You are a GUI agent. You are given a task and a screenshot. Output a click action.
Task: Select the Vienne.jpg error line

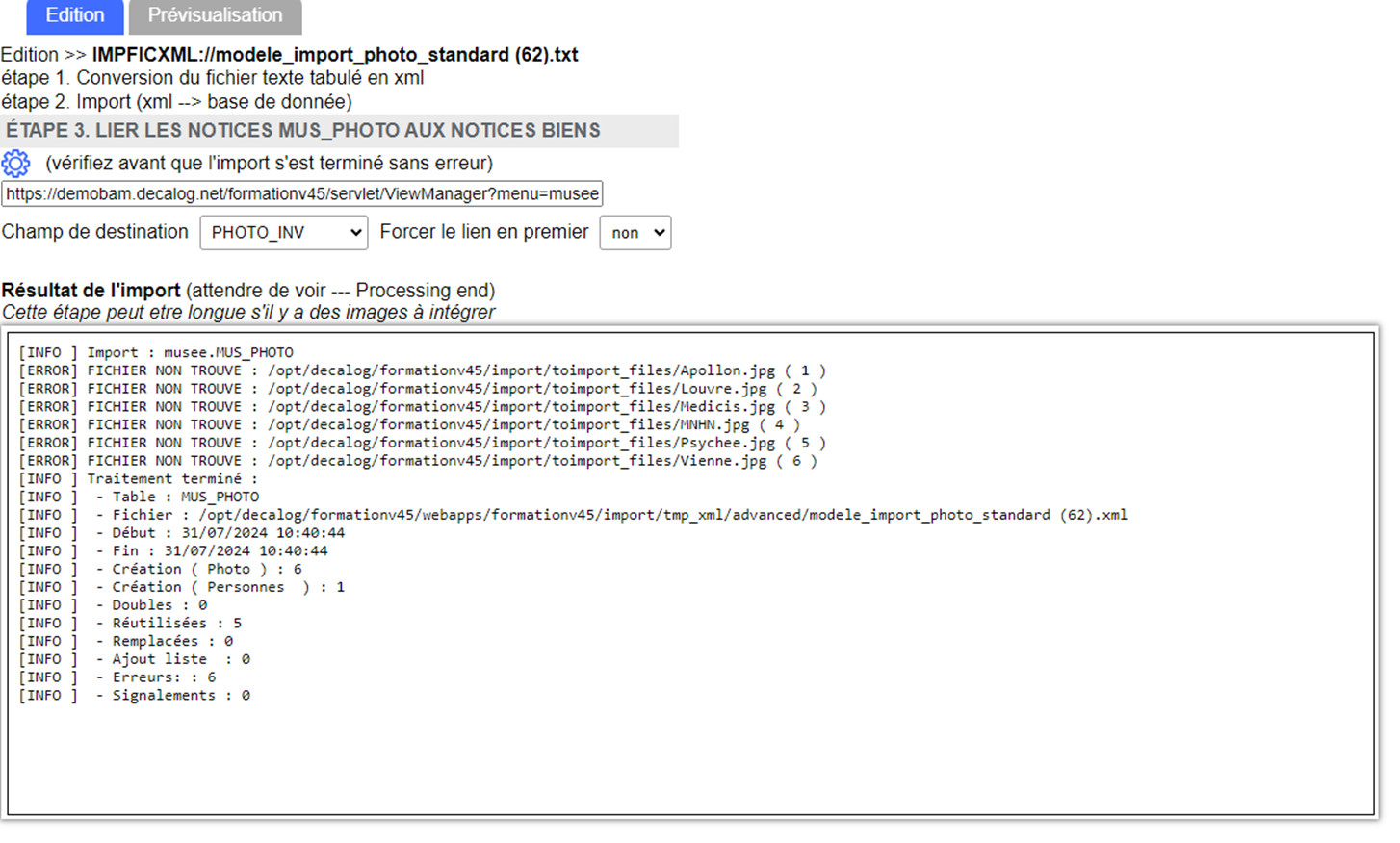[418, 461]
